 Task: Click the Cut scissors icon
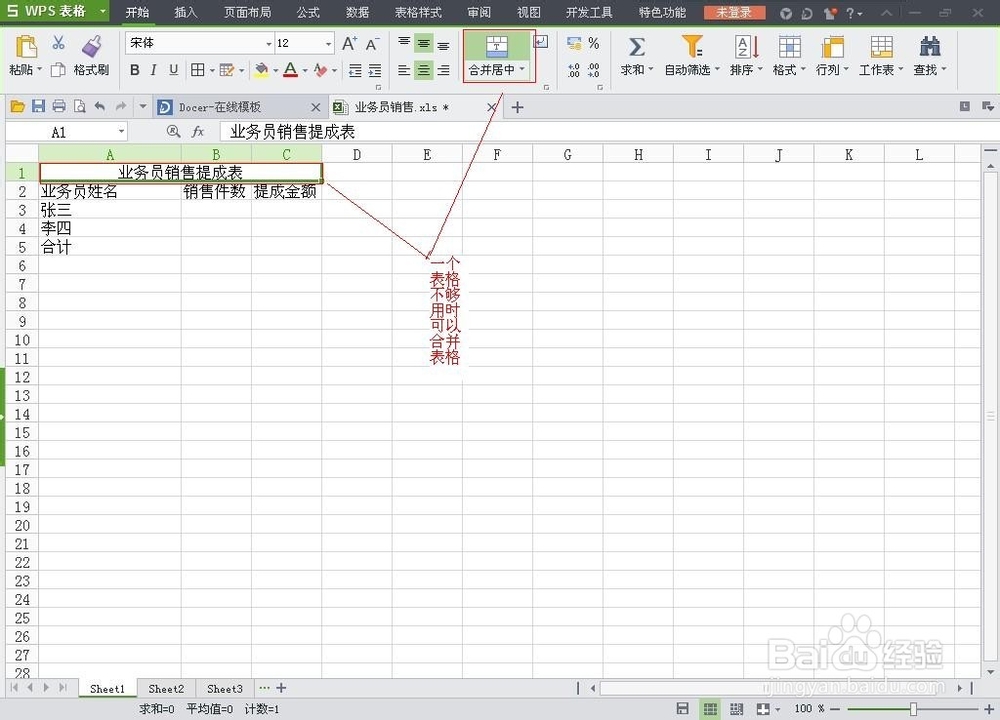(x=58, y=43)
